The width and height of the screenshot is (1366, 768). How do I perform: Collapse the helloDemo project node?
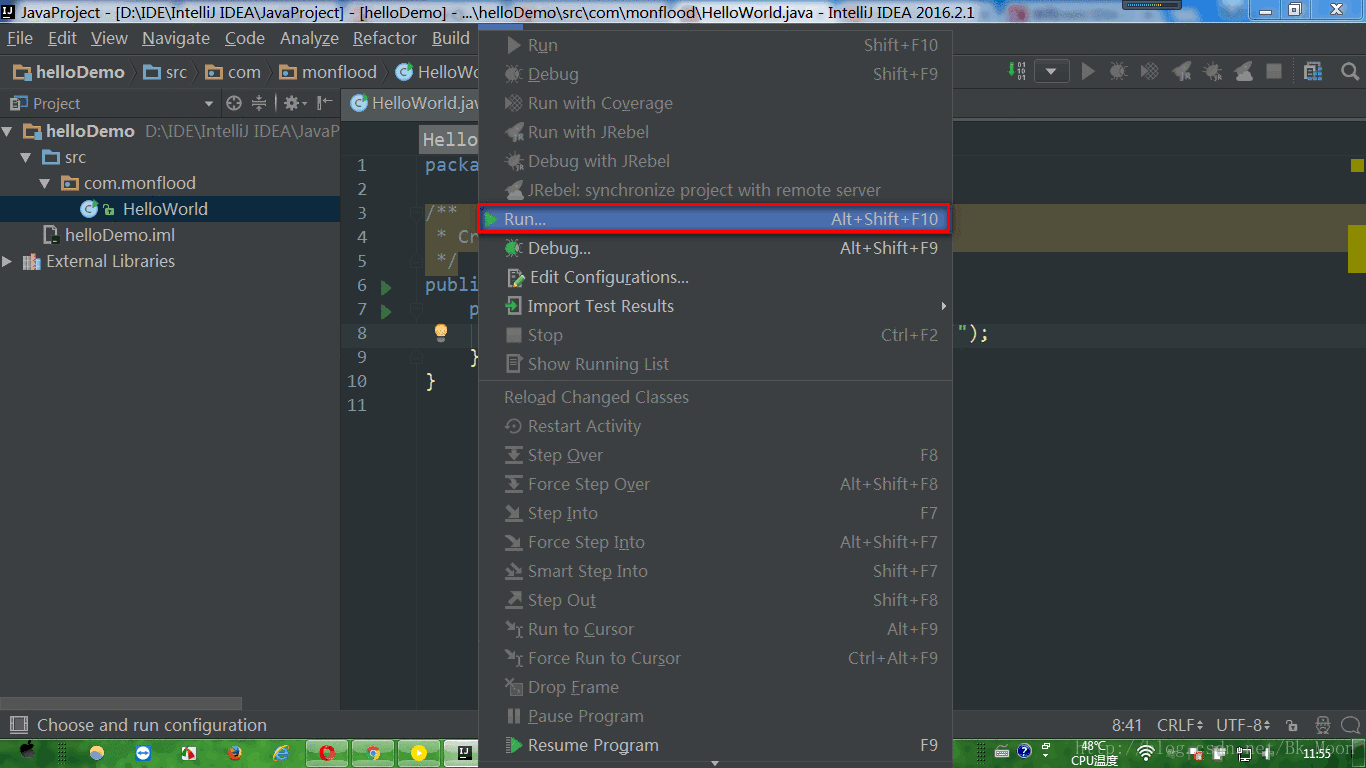[9, 131]
